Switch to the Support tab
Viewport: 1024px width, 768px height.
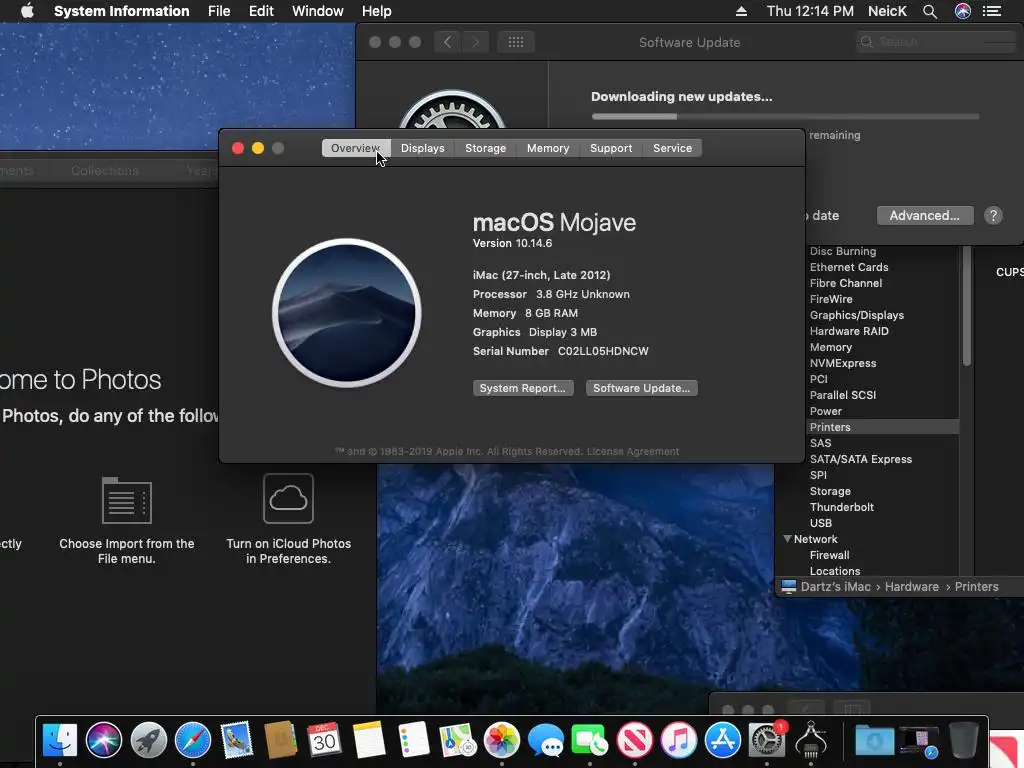tap(611, 148)
